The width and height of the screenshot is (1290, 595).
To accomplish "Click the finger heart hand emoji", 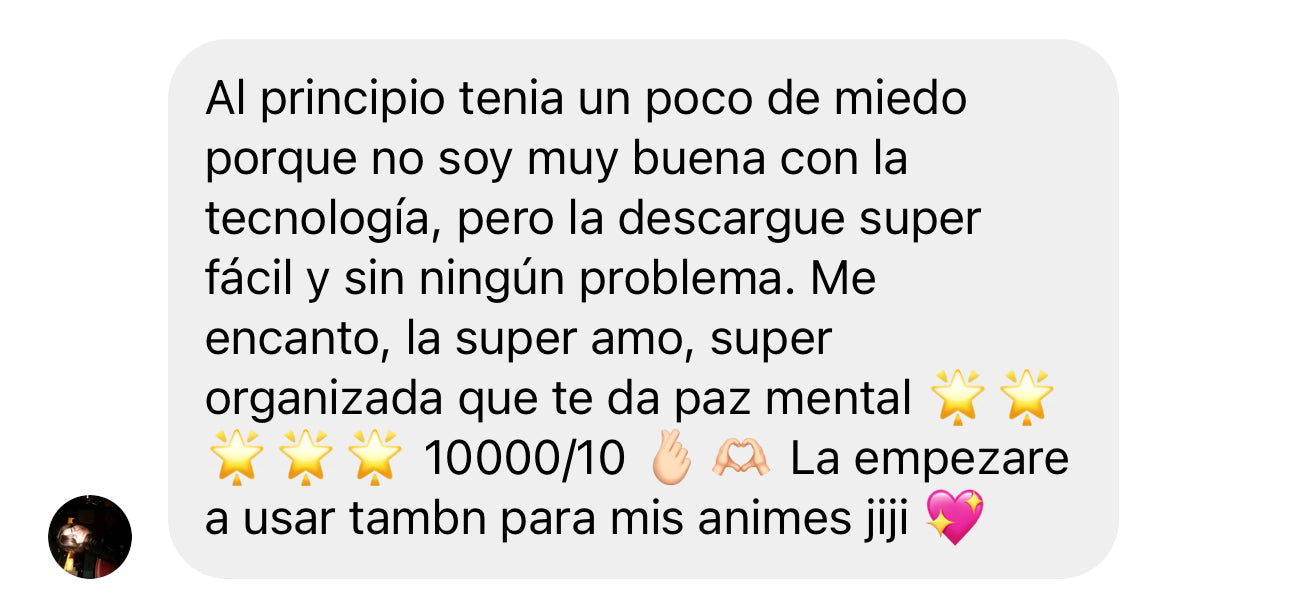I will point(670,458).
